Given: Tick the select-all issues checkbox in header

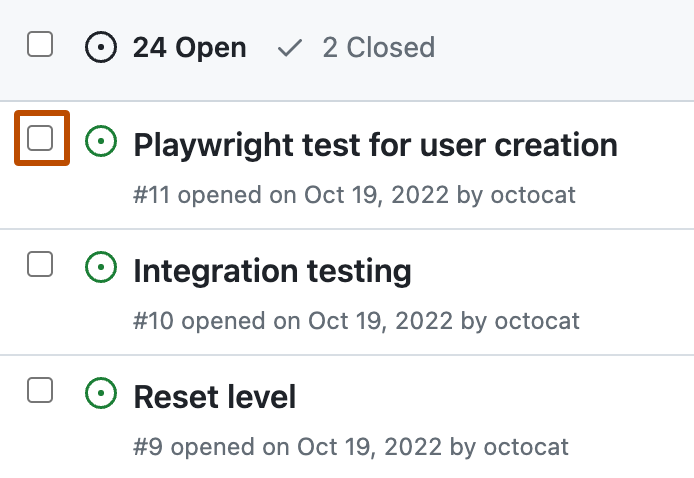Looking at the screenshot, I should (40, 44).
